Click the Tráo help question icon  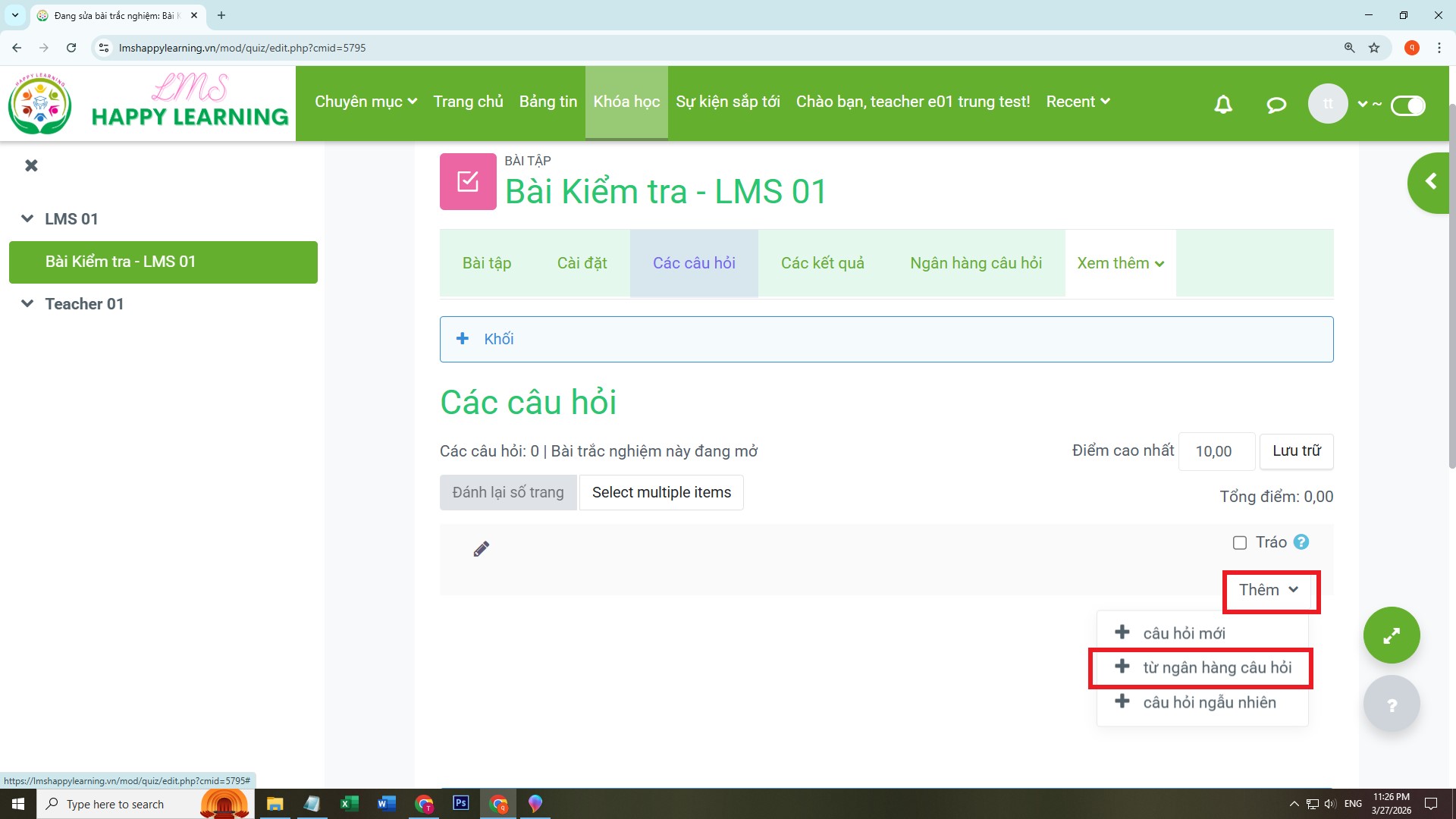pos(1301,542)
